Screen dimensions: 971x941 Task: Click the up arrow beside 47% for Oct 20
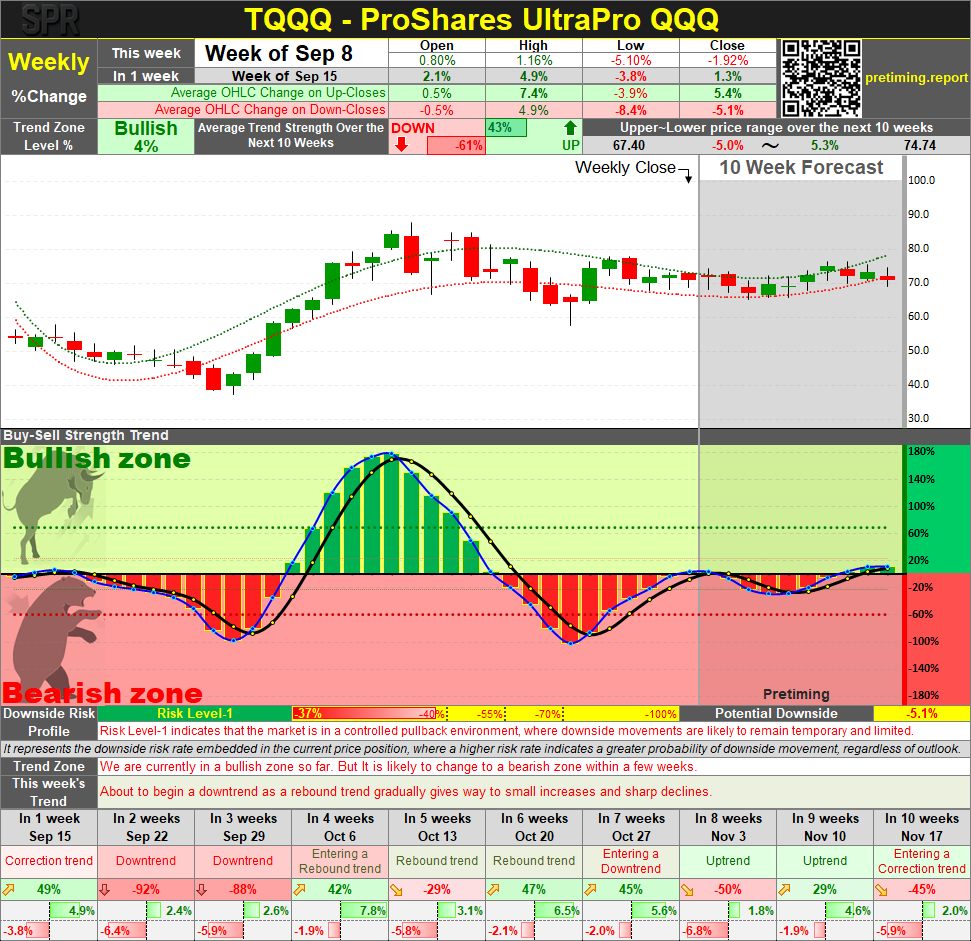pyautogui.click(x=493, y=890)
